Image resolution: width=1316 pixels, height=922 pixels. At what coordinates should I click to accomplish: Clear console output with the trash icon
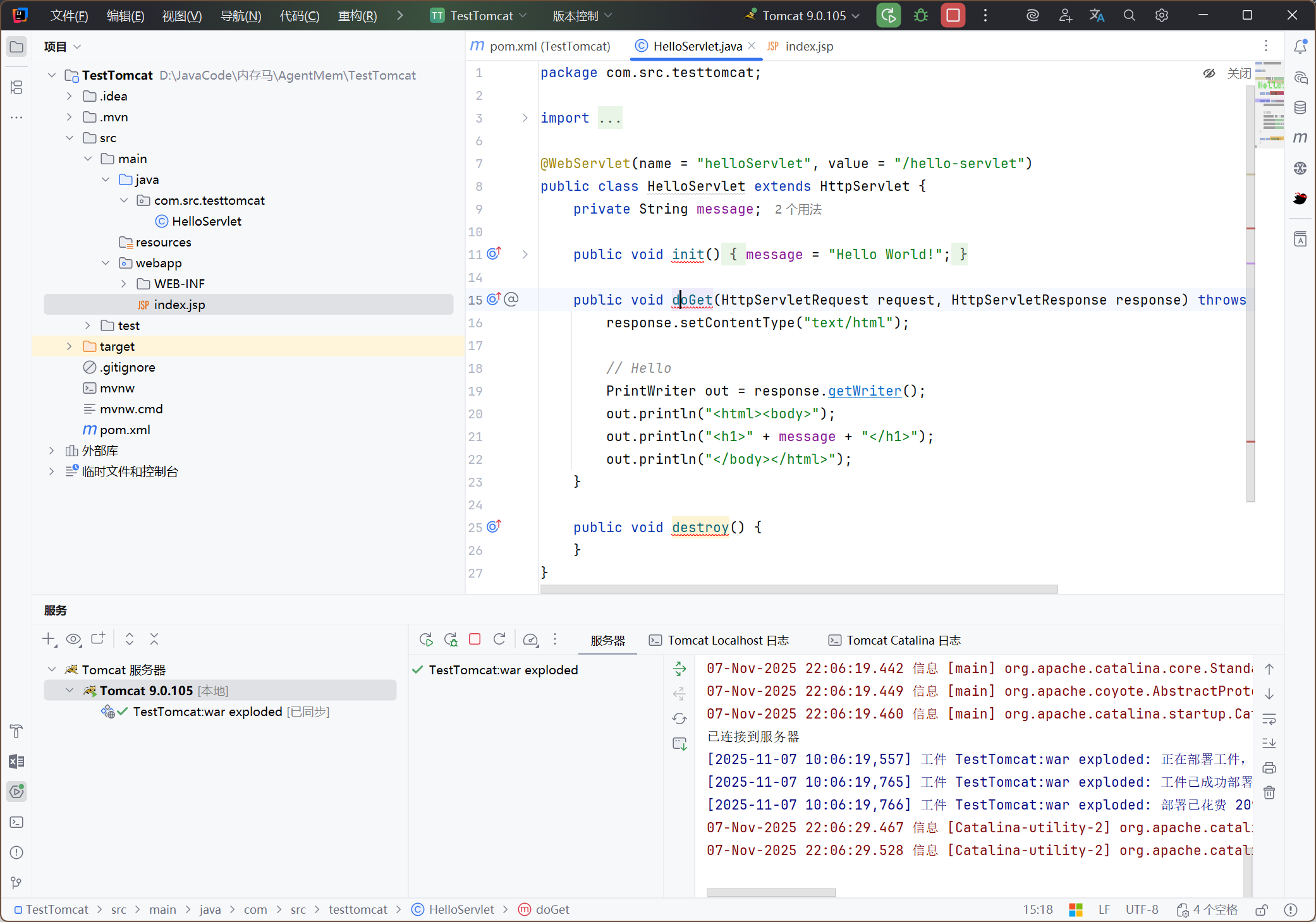click(x=1269, y=792)
